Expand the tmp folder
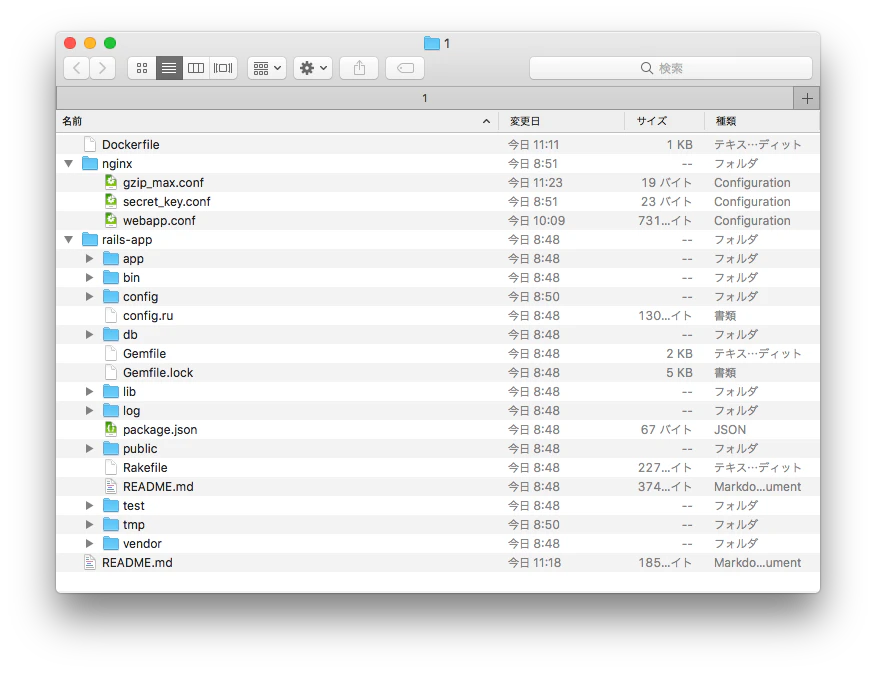 [x=89, y=524]
